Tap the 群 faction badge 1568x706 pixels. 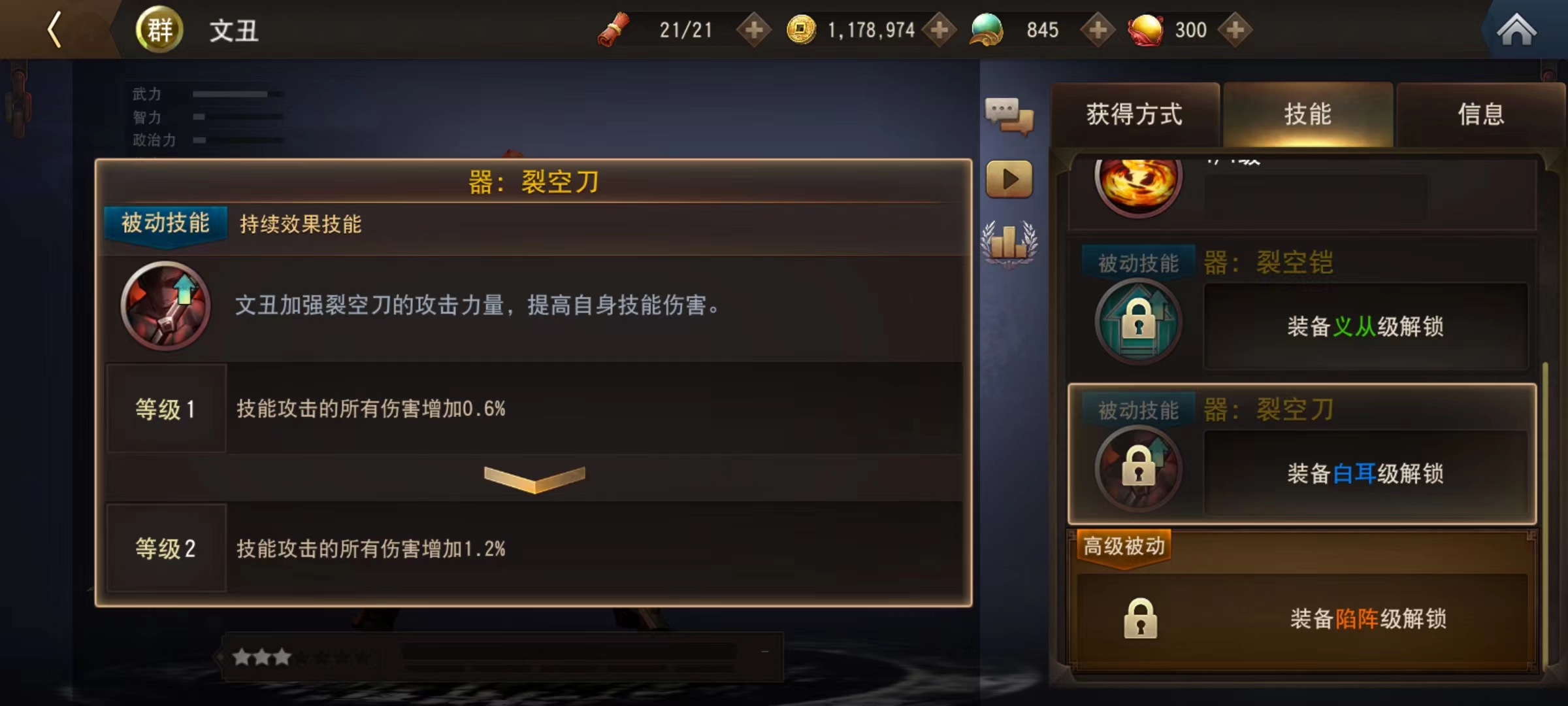(159, 29)
